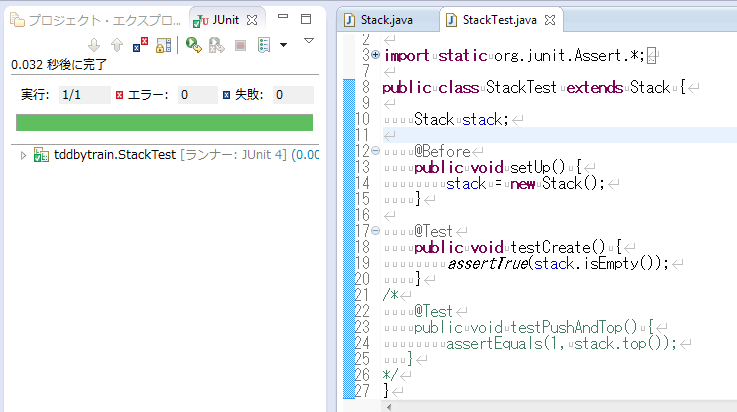This screenshot has width=737, height=412.
Task: Click the failures count field
Action: 293,95
